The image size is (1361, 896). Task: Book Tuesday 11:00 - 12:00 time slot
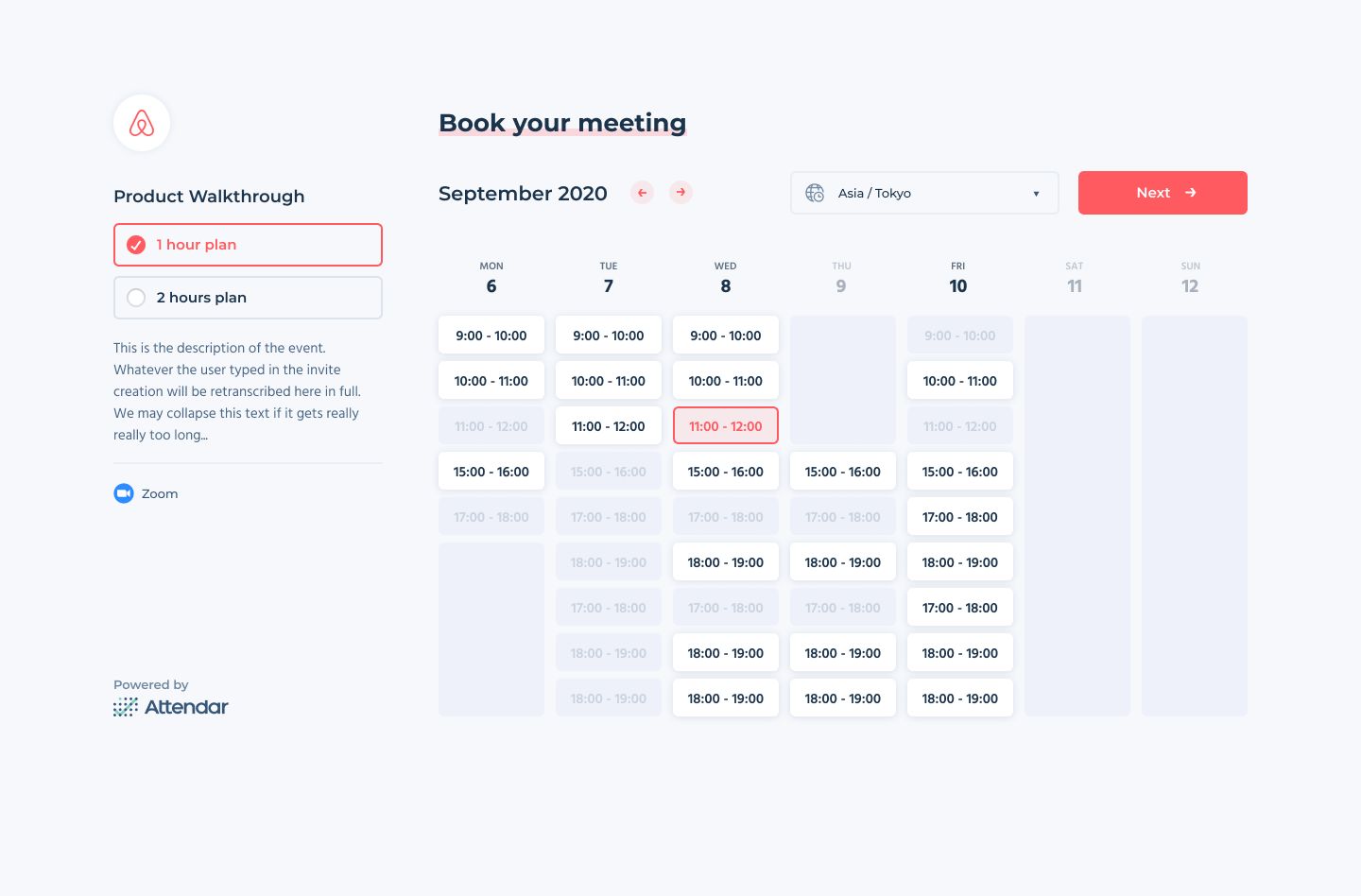click(x=609, y=426)
